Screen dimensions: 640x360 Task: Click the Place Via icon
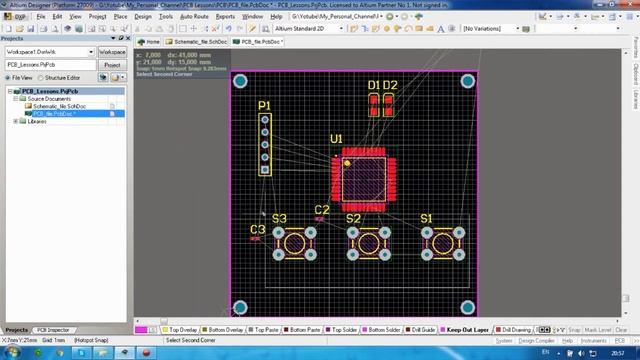click(397, 29)
